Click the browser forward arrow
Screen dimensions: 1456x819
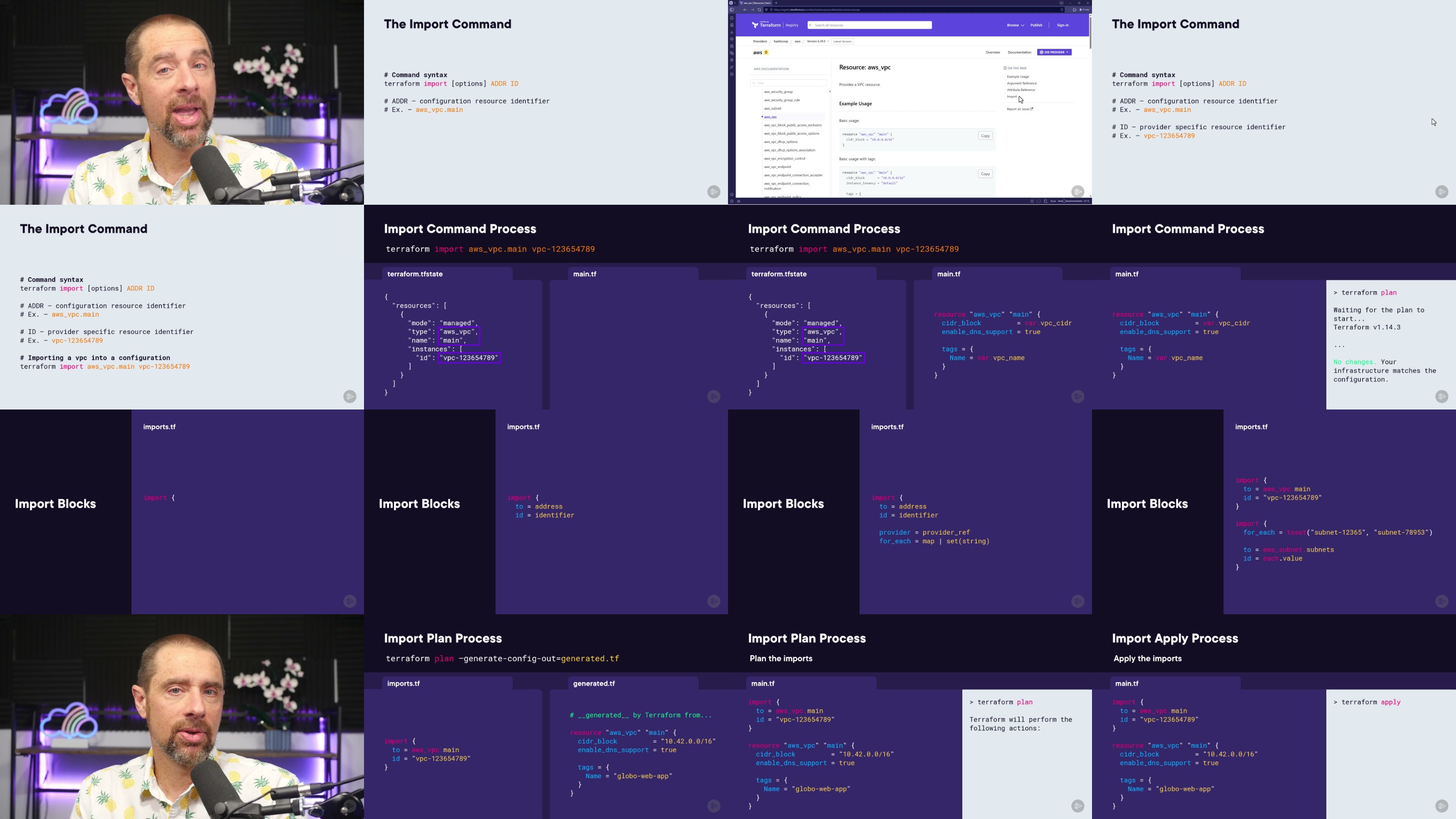tap(753, 10)
